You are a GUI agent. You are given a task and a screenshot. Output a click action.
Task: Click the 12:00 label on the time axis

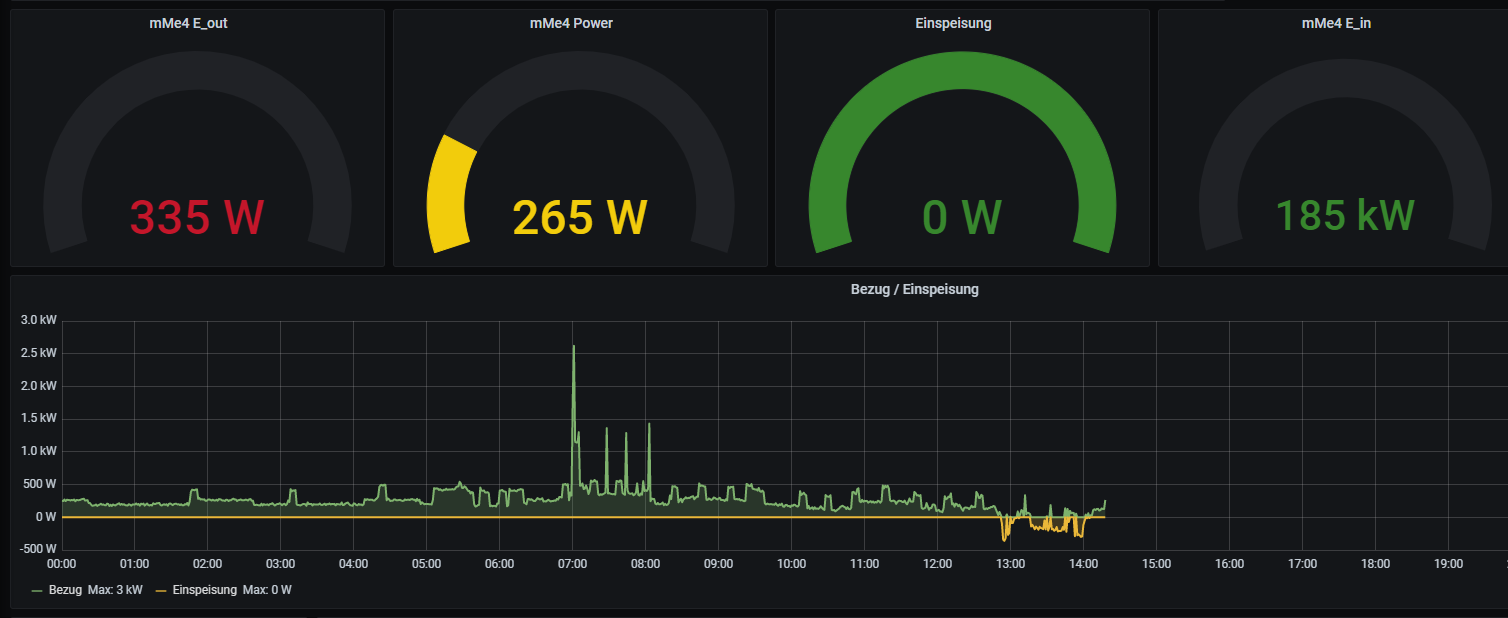pos(937,564)
